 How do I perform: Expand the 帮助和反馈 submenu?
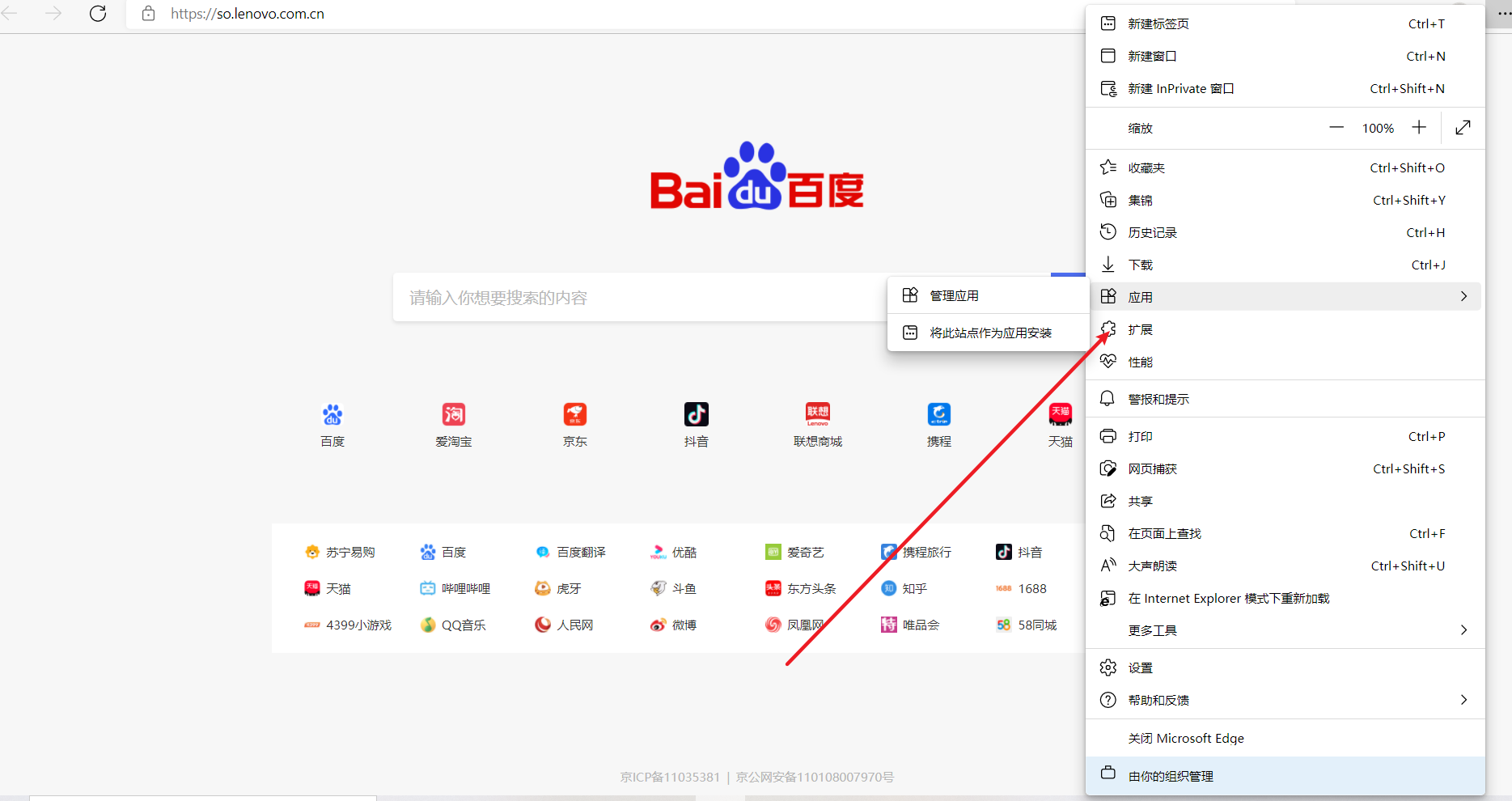click(1463, 700)
